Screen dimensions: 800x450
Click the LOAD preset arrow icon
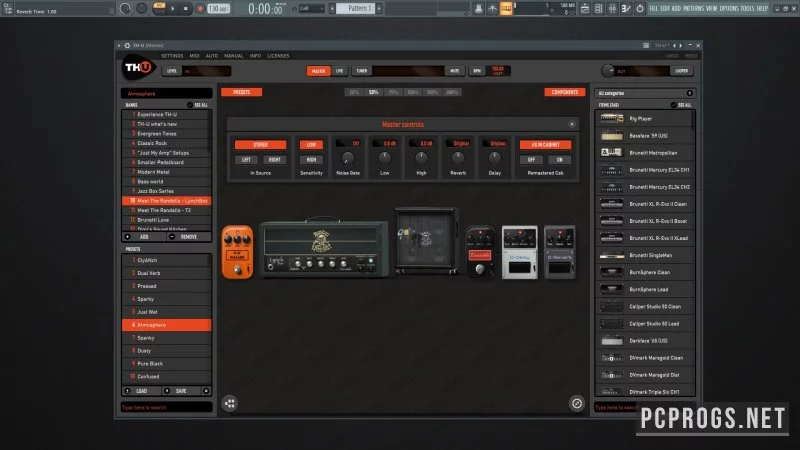click(128, 391)
